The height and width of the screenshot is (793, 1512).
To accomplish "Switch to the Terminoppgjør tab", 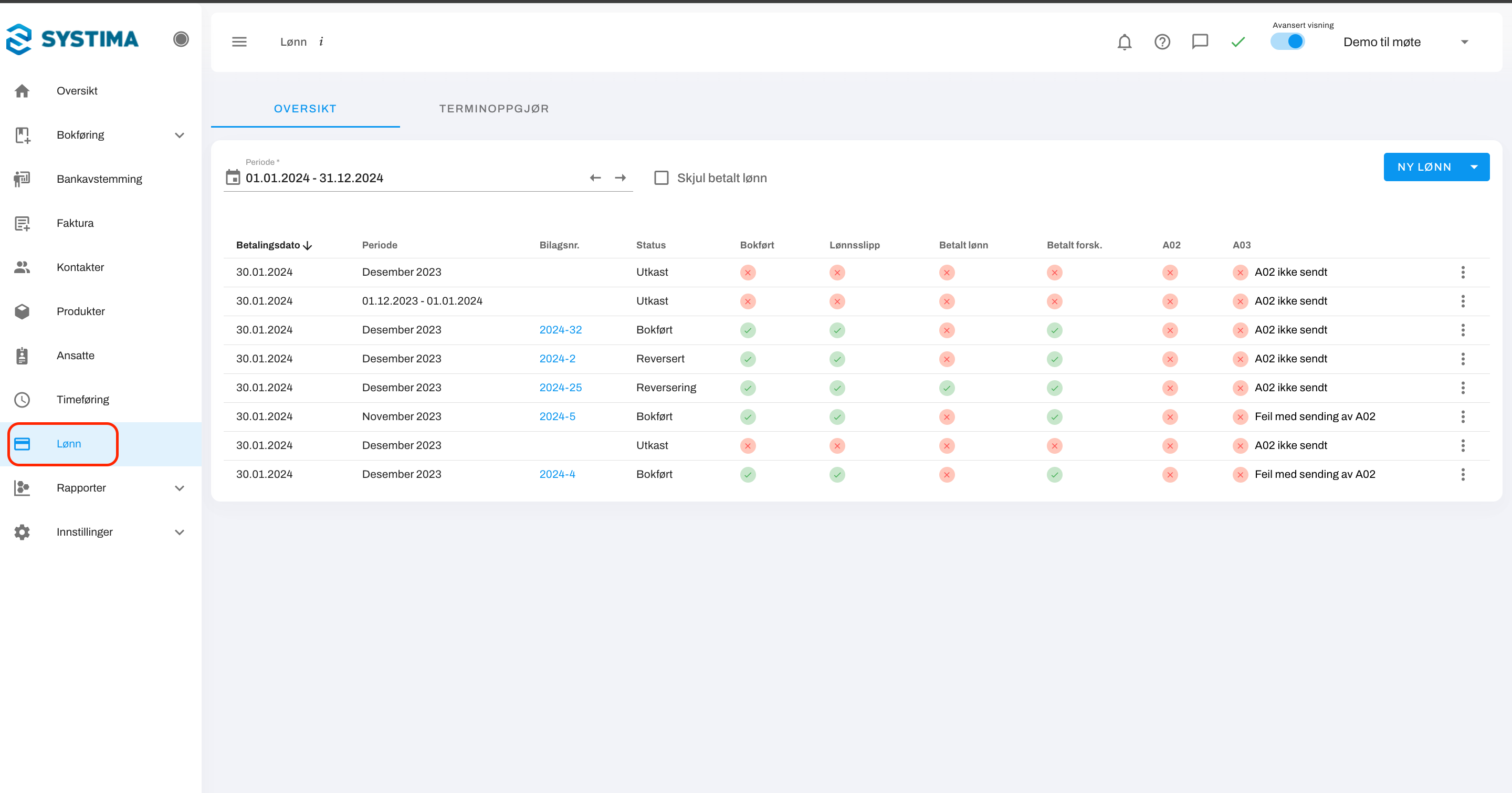I will pyautogui.click(x=493, y=109).
